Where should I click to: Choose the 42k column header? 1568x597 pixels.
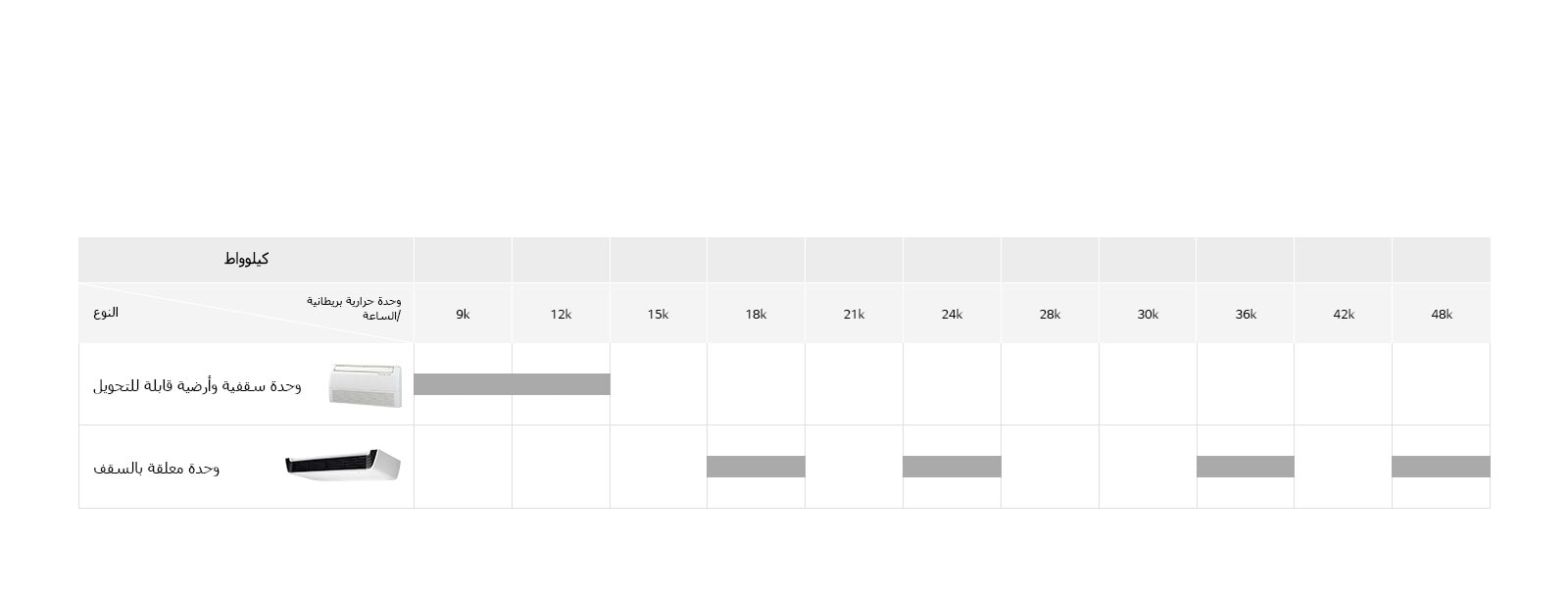[1343, 315]
